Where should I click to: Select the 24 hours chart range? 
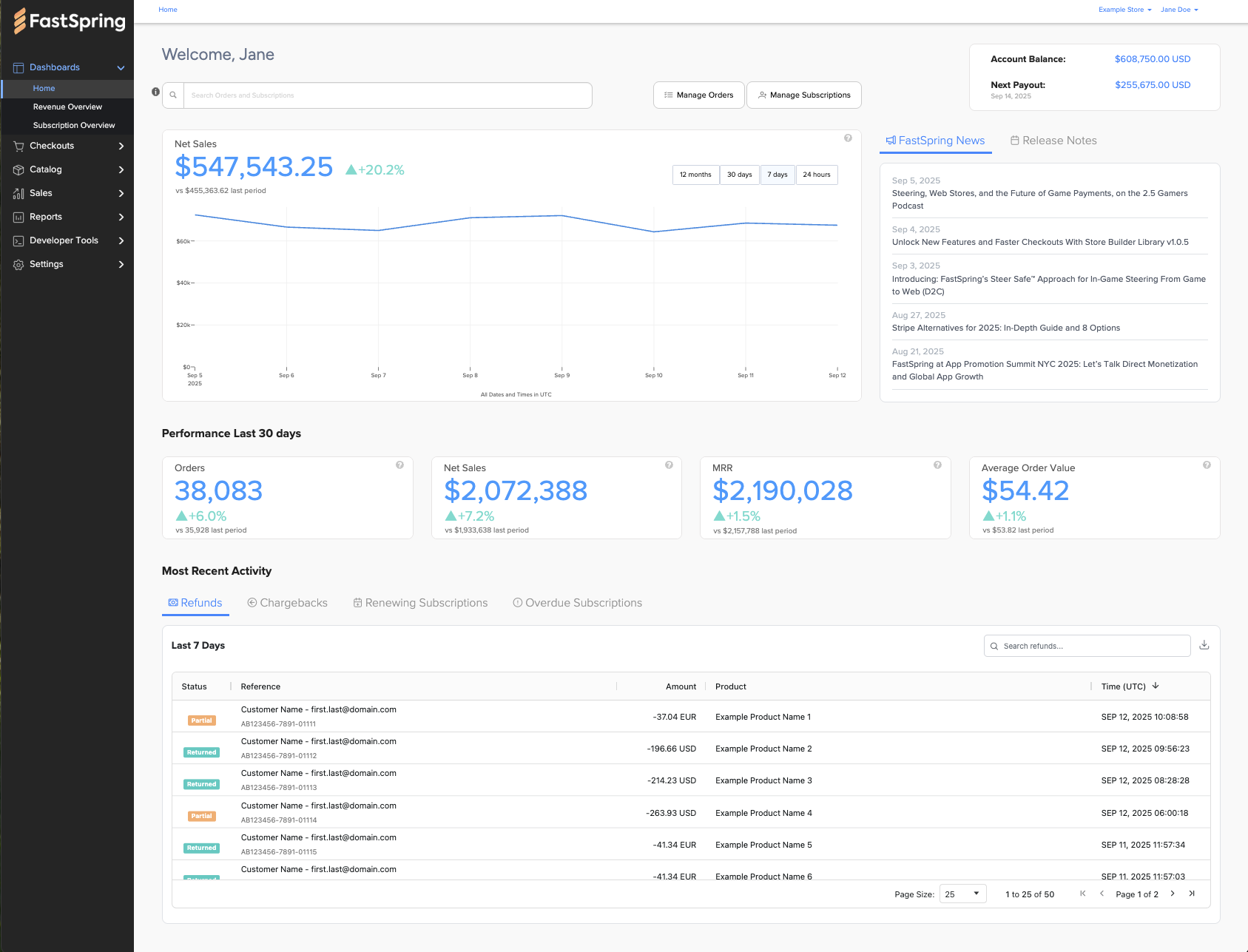pyautogui.click(x=817, y=175)
